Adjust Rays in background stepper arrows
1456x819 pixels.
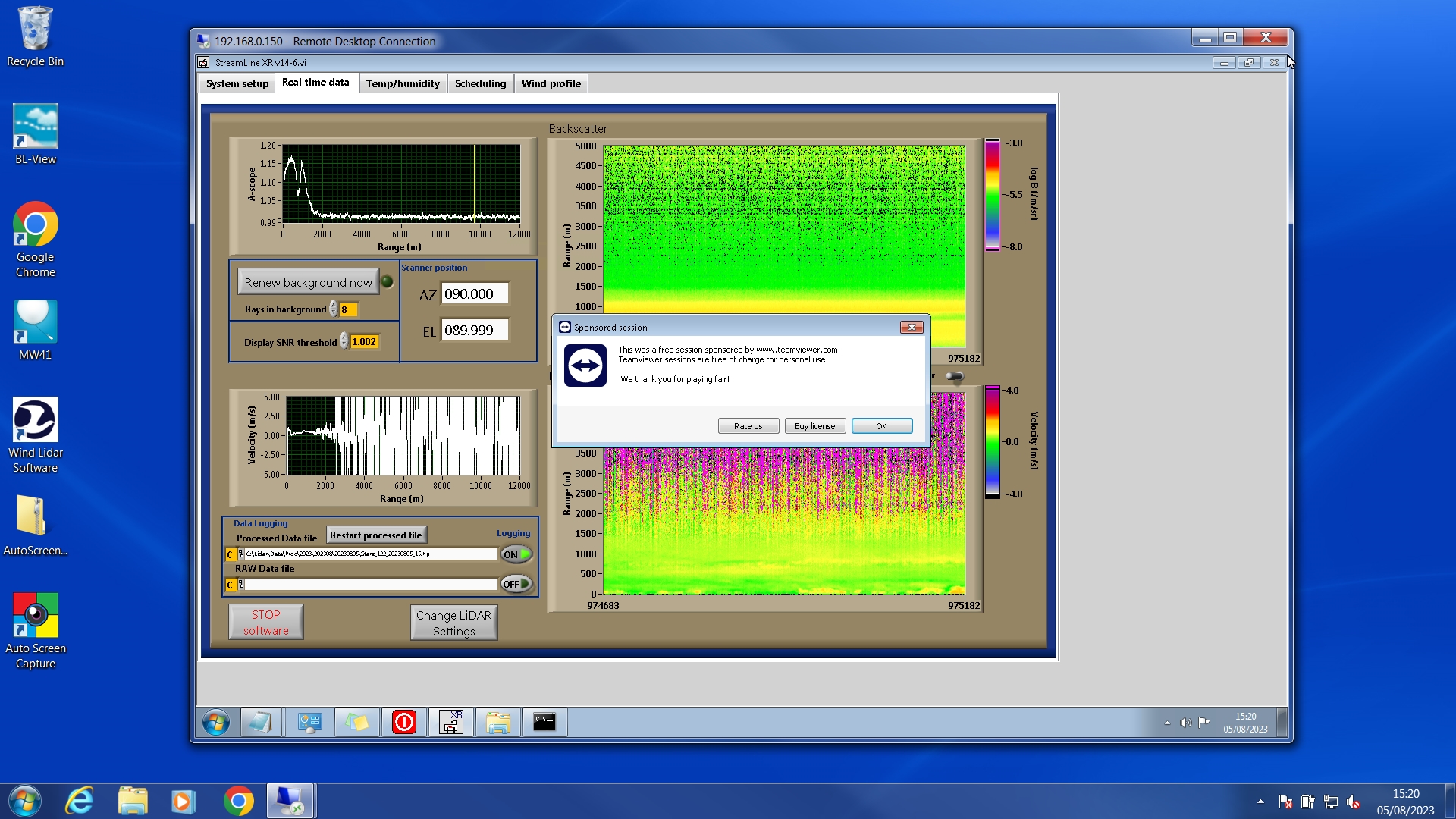[x=333, y=309]
